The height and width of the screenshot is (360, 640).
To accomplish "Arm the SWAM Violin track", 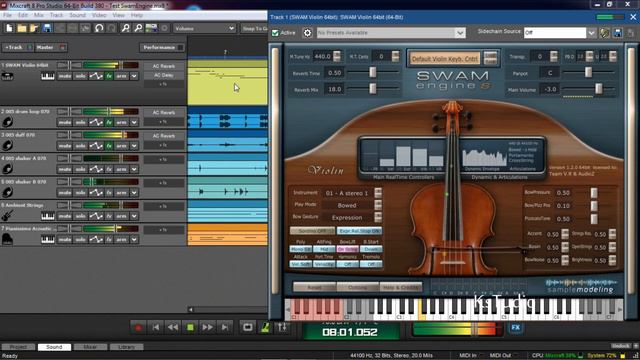I will (x=121, y=76).
